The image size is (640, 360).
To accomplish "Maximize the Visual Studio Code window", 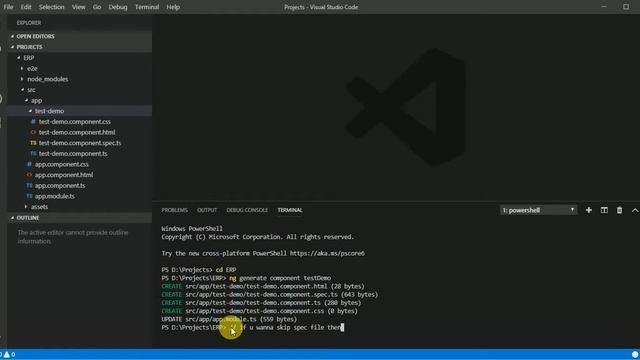I will click(626, 7).
